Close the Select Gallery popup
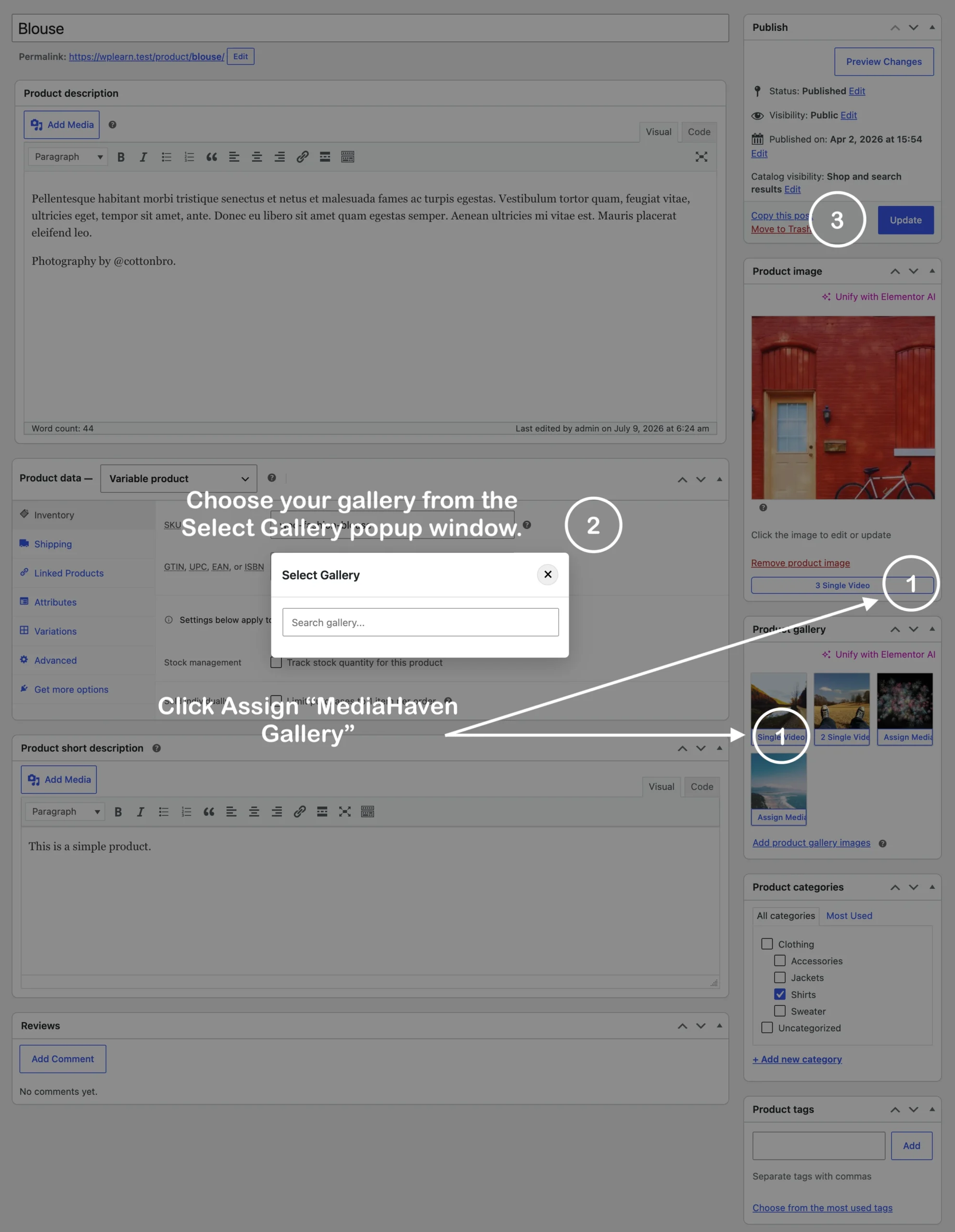The width and height of the screenshot is (955, 1232). tap(547, 574)
